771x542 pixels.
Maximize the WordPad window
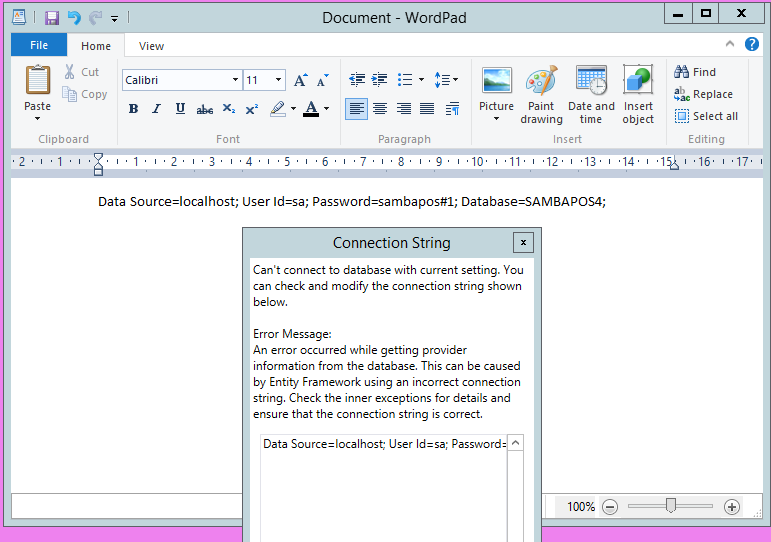point(706,13)
